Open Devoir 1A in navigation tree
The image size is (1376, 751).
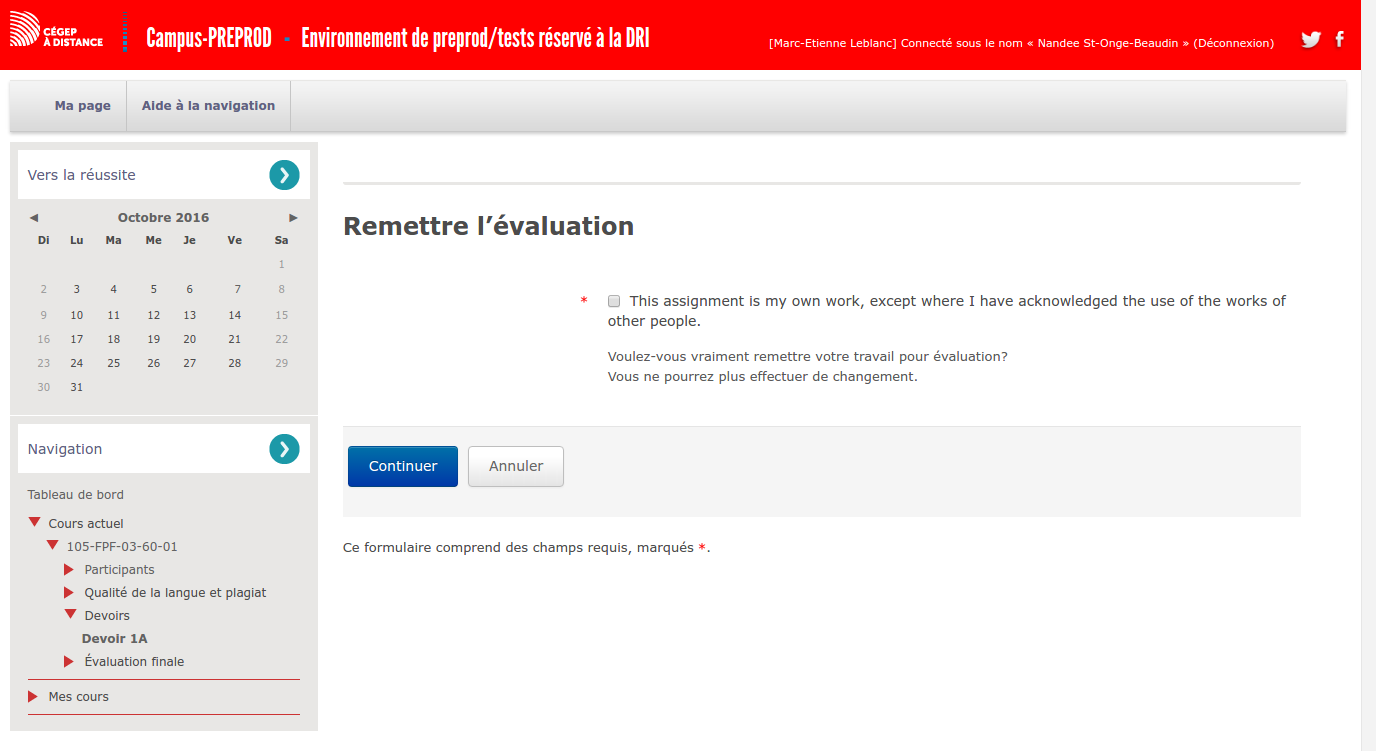(x=114, y=639)
